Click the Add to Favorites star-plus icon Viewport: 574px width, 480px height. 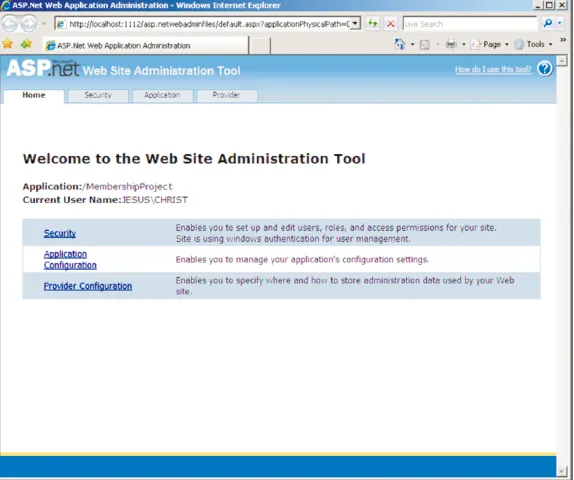click(x=26, y=44)
